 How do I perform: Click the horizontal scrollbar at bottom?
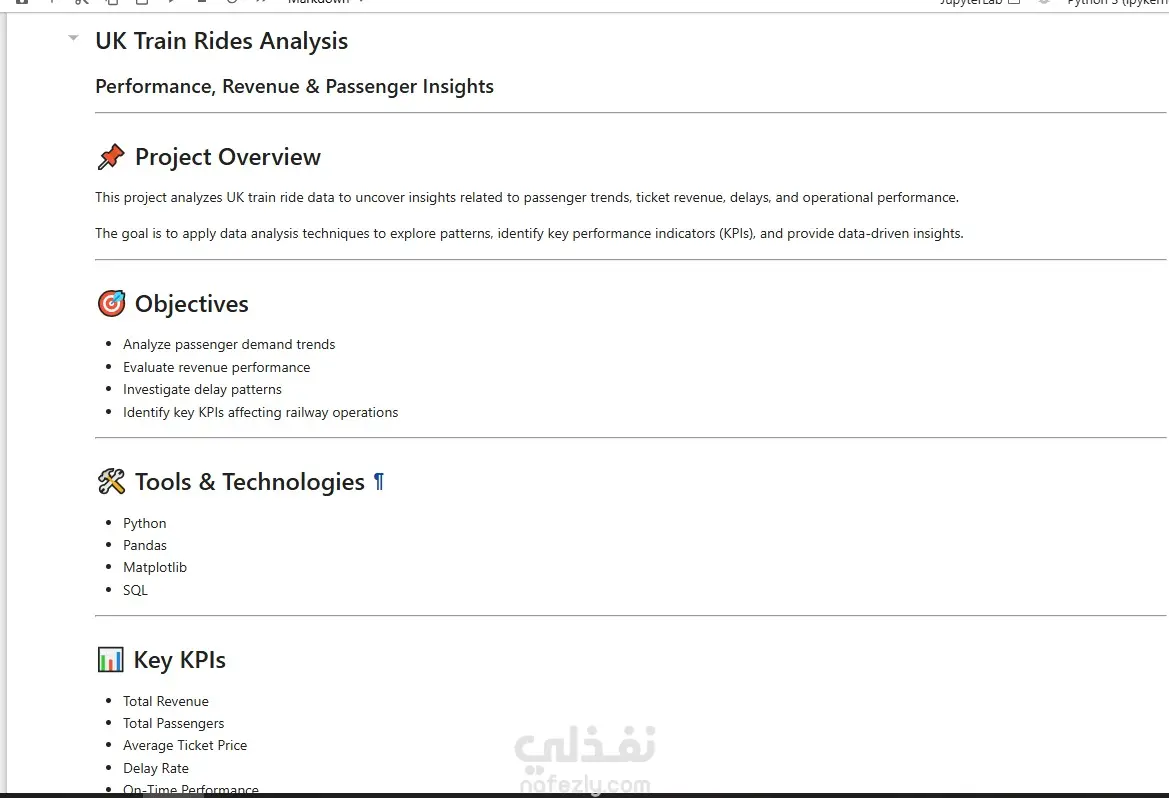[x=584, y=795]
